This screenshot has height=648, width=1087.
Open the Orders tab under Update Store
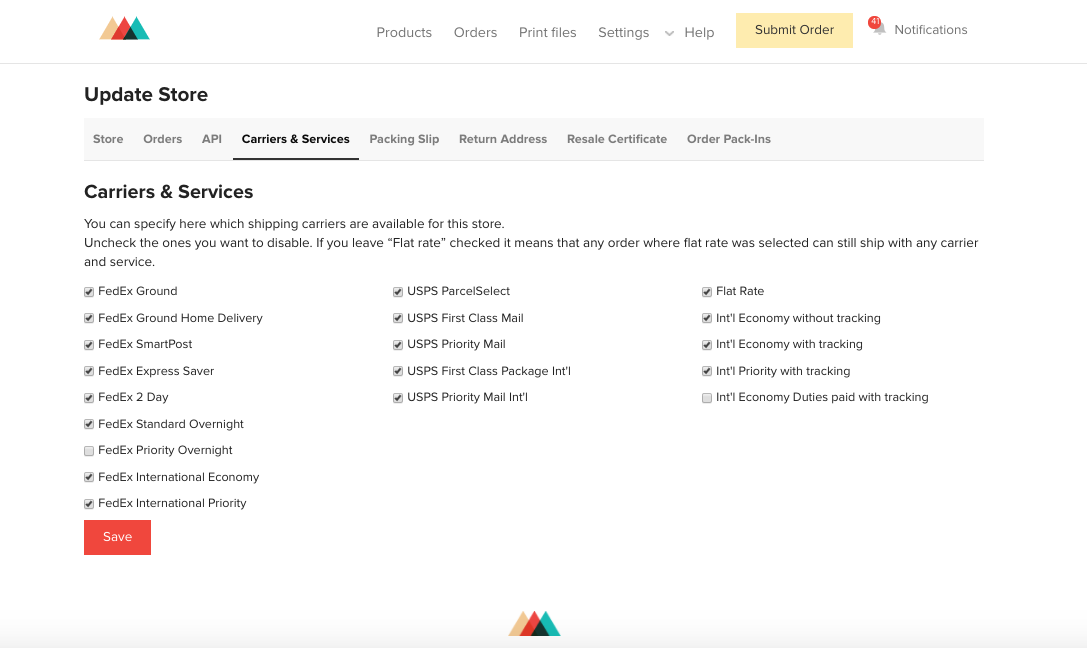(x=162, y=139)
